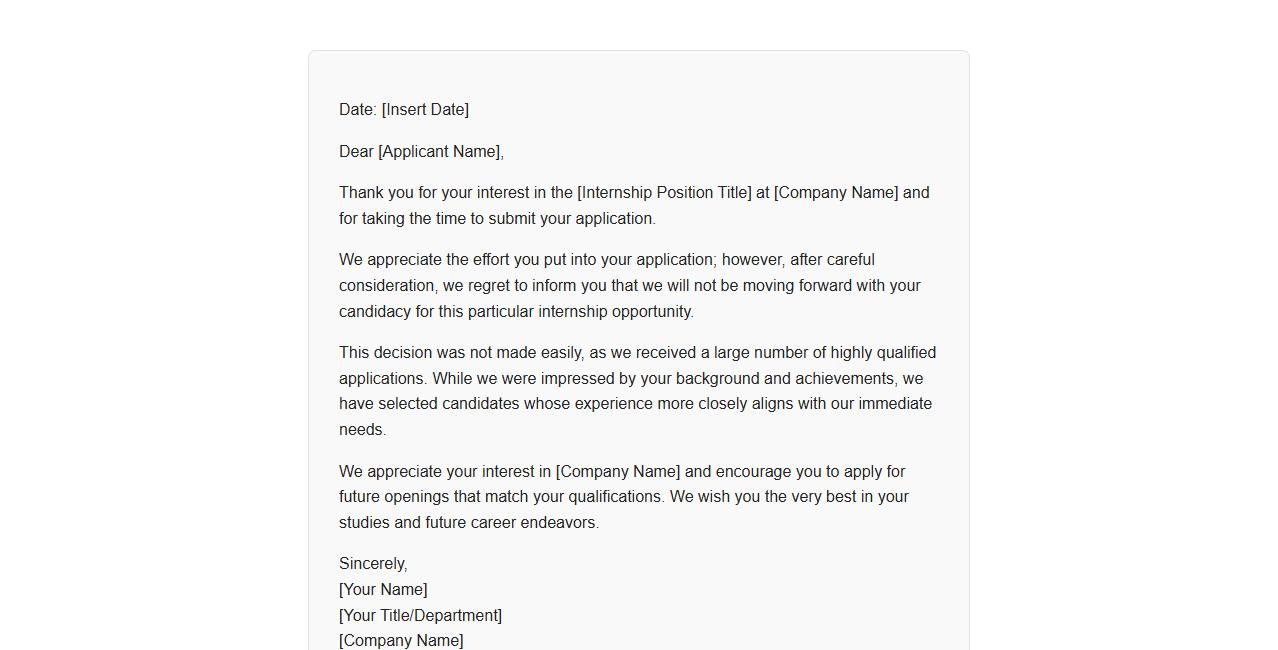Click the [Insert Date] placeholder
The image size is (1278, 650).
(425, 110)
